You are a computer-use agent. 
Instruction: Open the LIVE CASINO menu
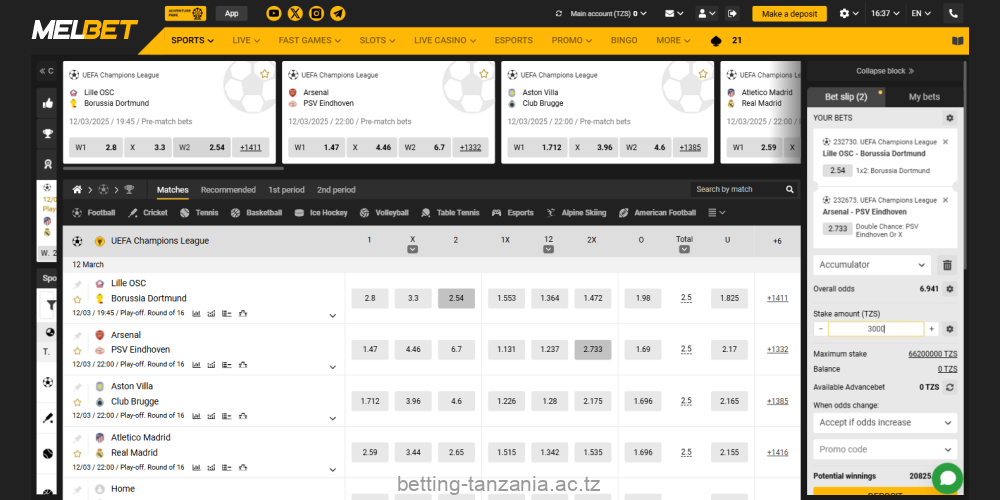click(445, 40)
